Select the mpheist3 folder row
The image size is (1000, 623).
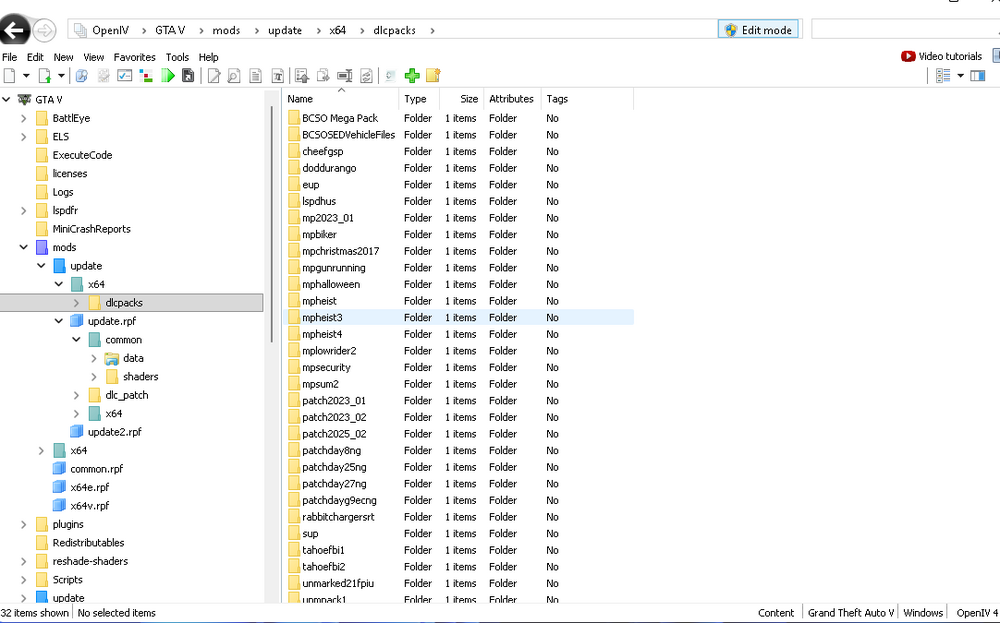click(458, 318)
